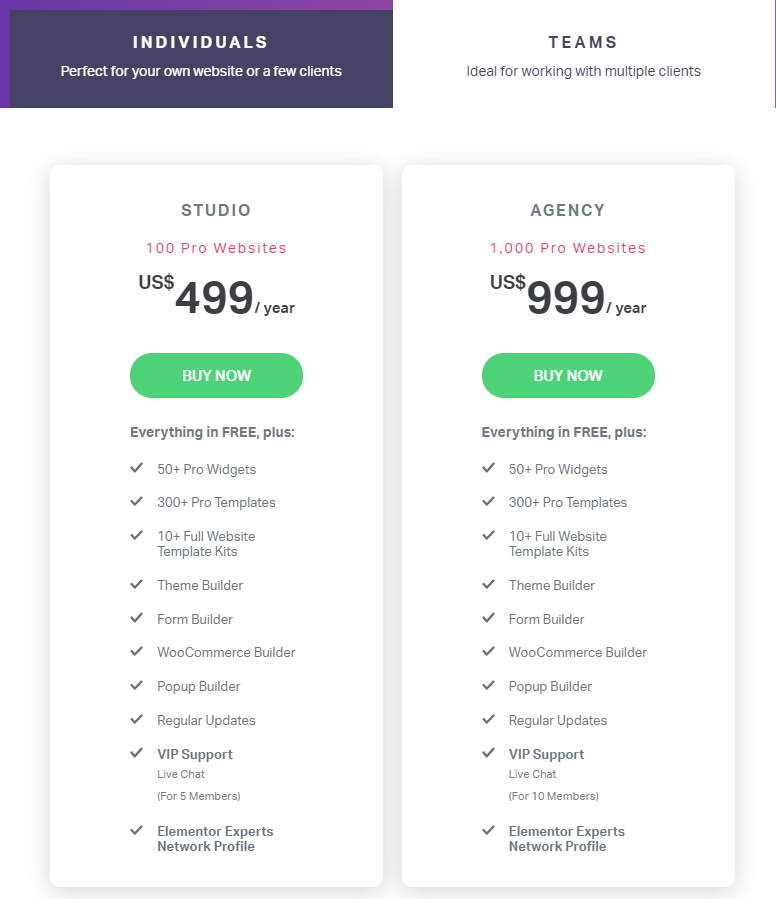This screenshot has width=776, height=899.
Task: Click checkmark next to Studio WooCommerce Builder
Action: pos(136,651)
